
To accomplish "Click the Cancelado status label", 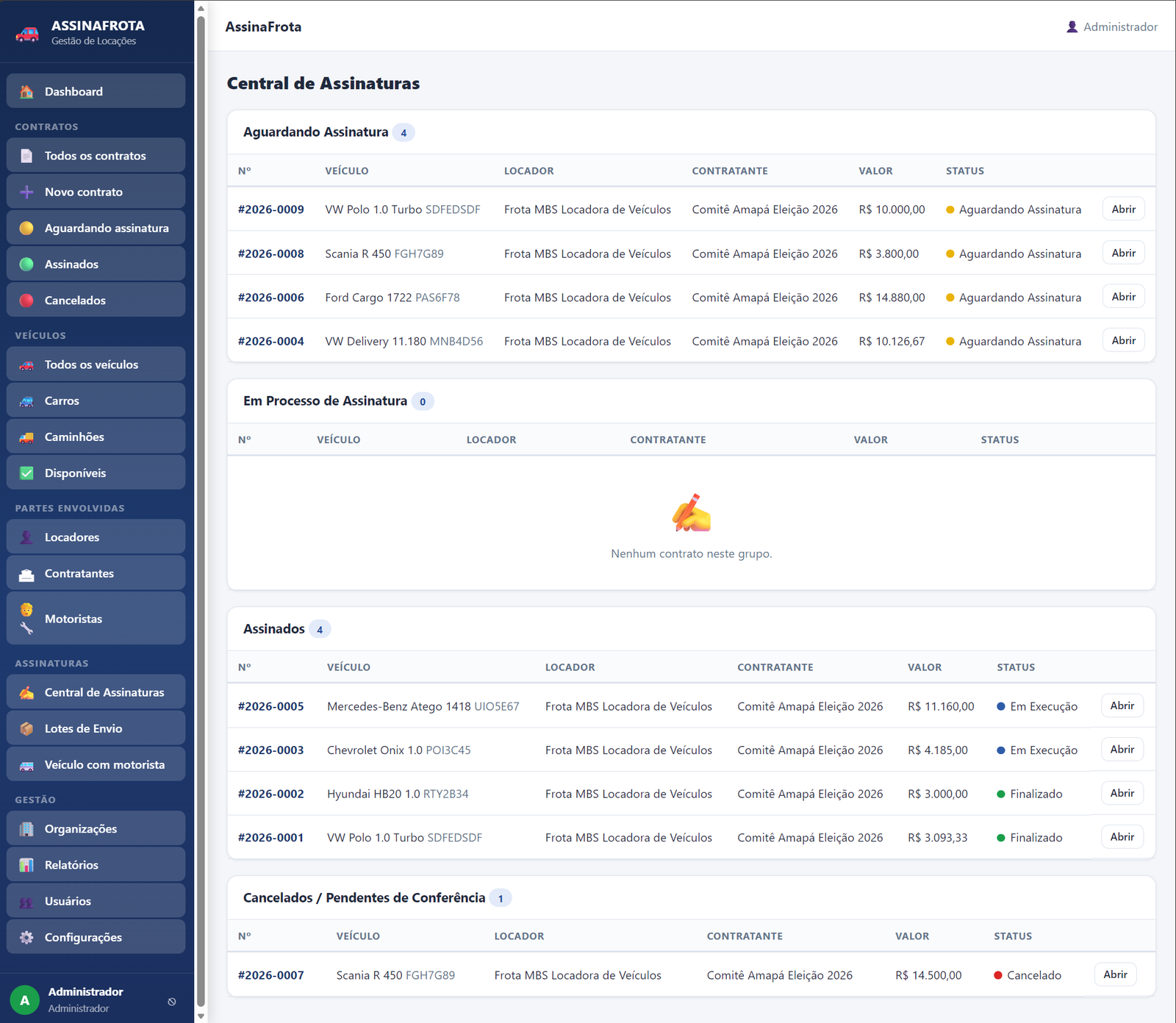I will pos(1028,975).
